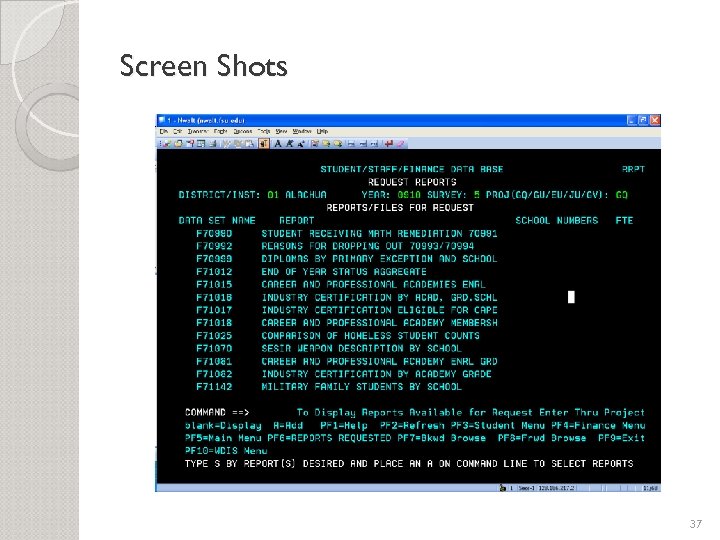Click the highlighted orange toolbar icon

pyautogui.click(x=264, y=144)
